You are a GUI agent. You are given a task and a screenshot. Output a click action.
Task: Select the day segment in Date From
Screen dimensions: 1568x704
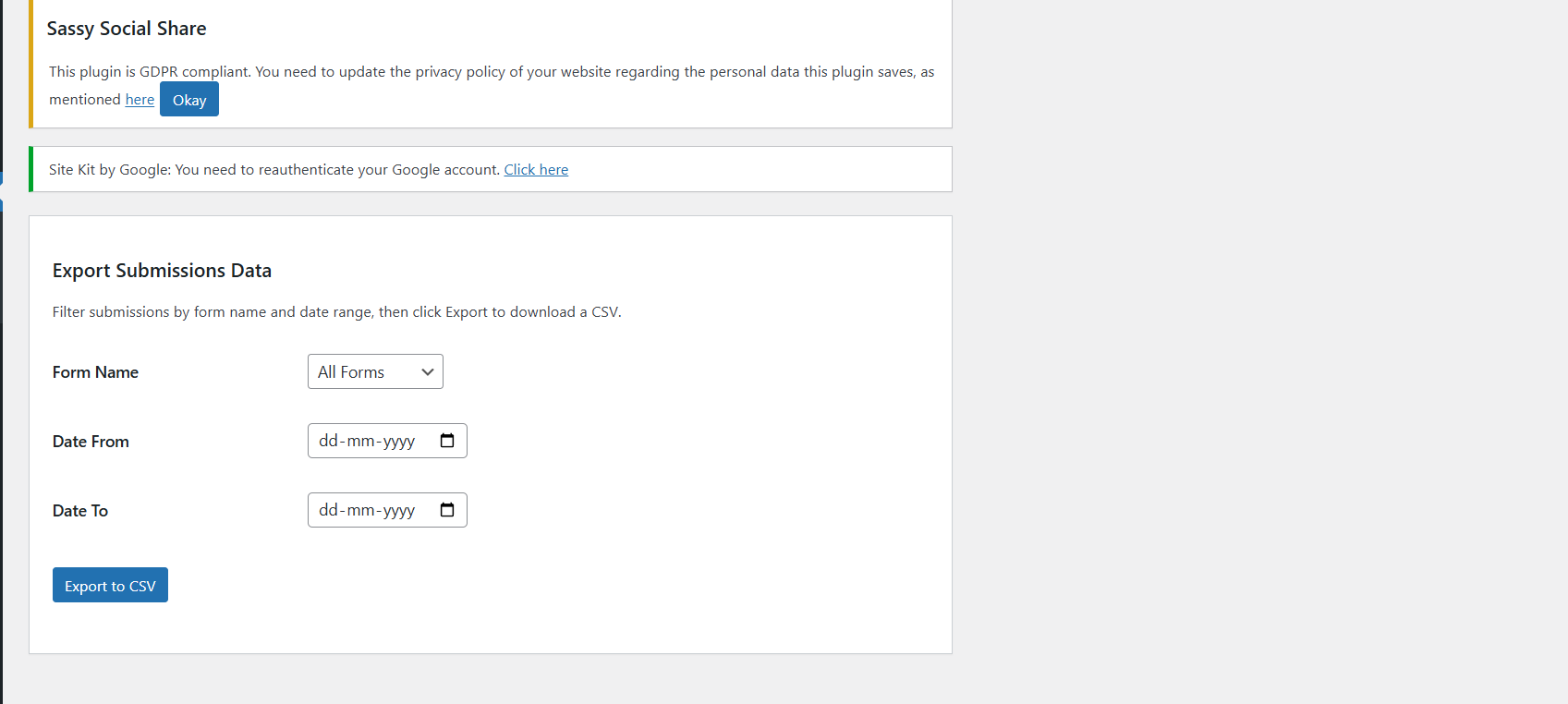[x=328, y=441]
